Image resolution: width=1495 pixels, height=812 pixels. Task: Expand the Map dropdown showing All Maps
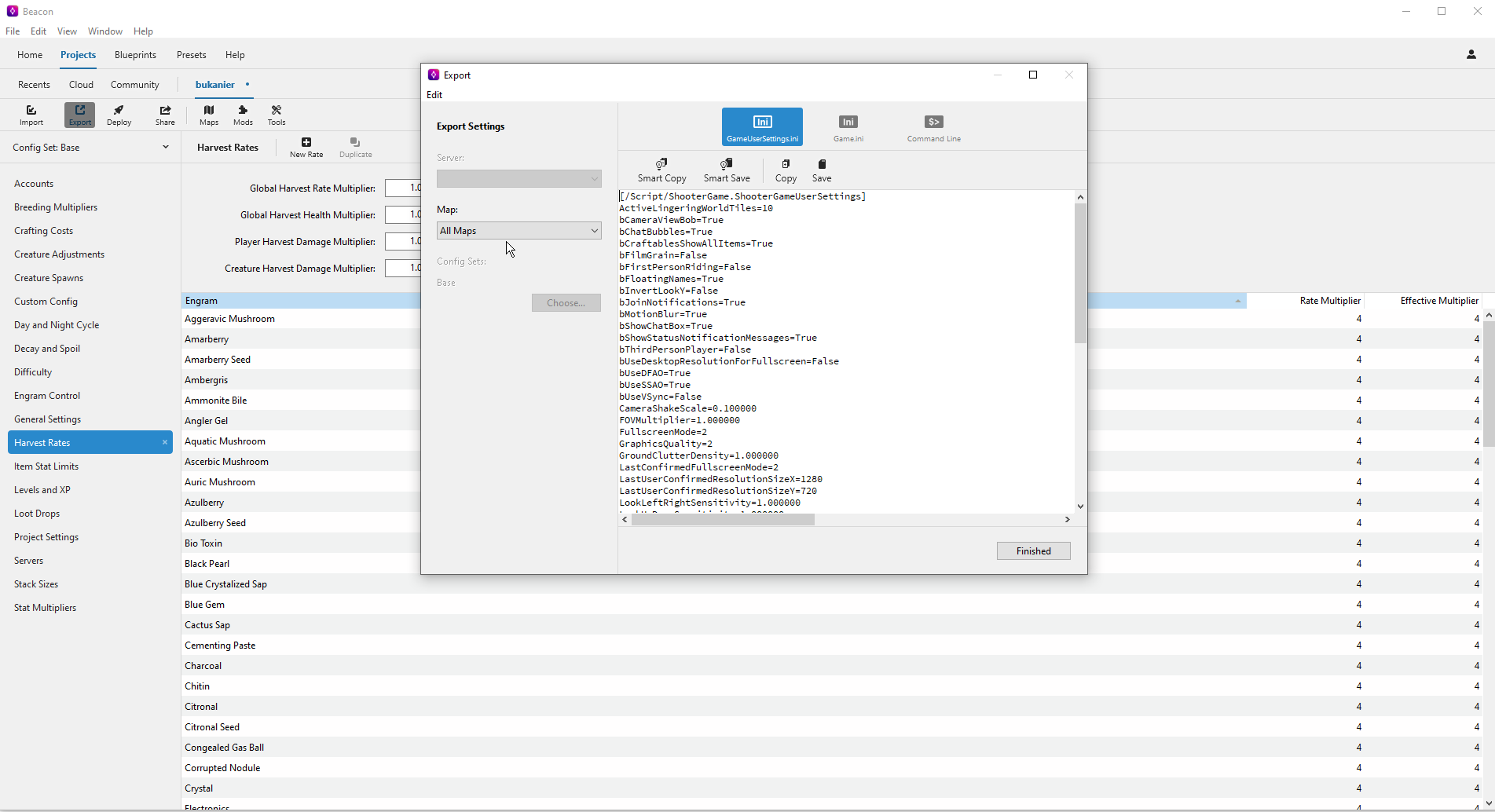tap(518, 231)
